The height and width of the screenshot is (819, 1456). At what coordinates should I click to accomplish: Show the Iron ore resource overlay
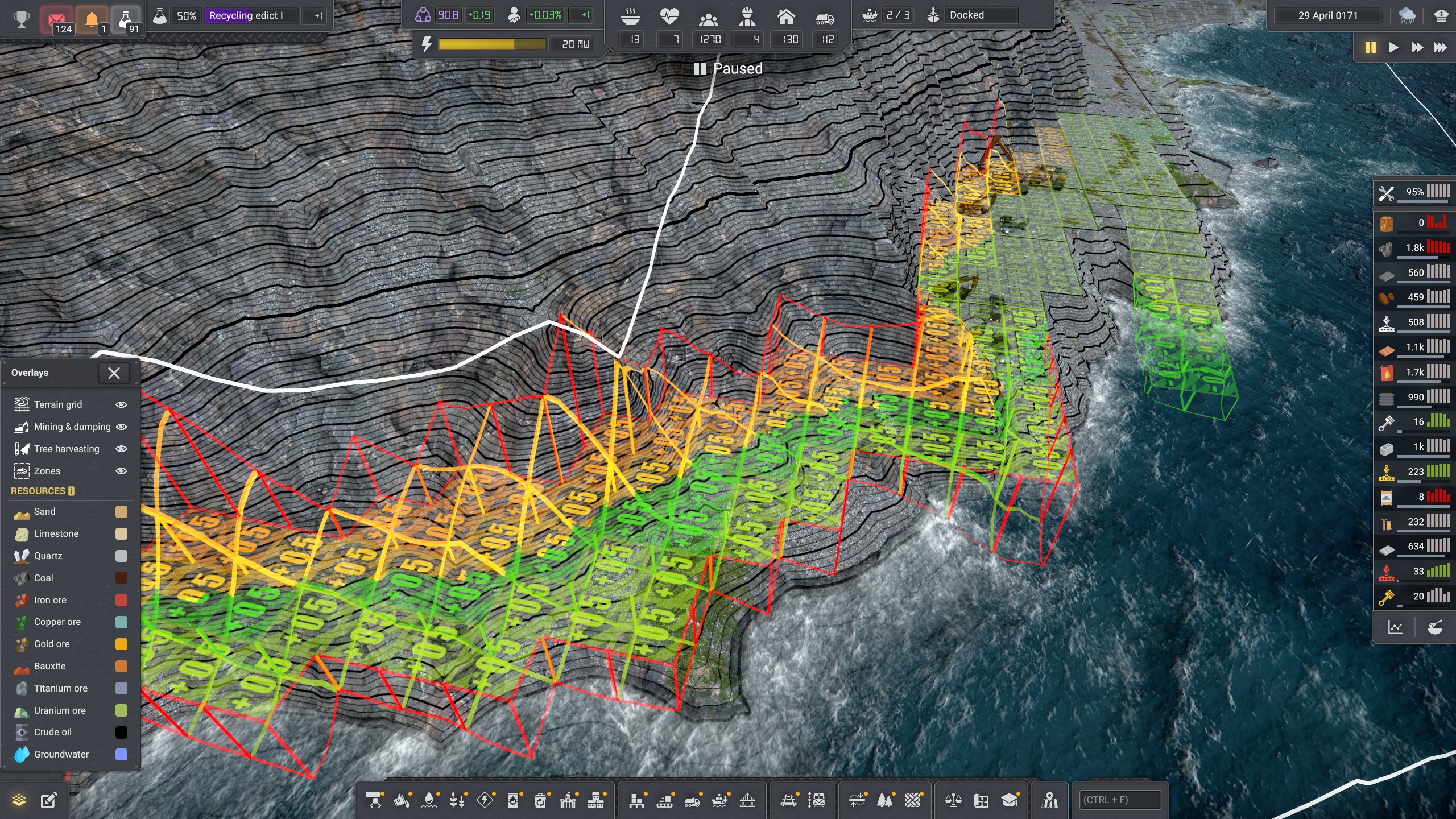coord(50,600)
